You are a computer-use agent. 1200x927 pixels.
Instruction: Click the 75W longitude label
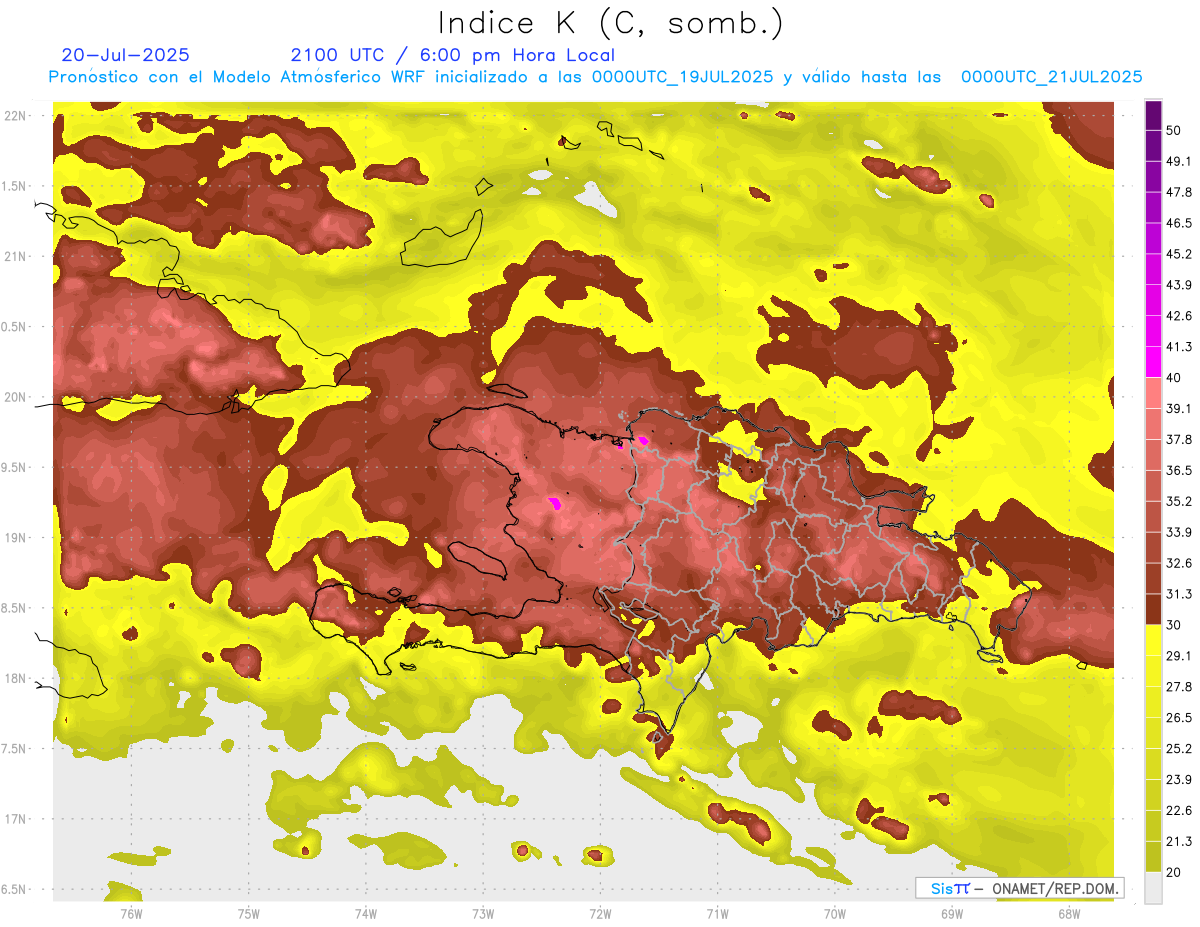pyautogui.click(x=249, y=913)
